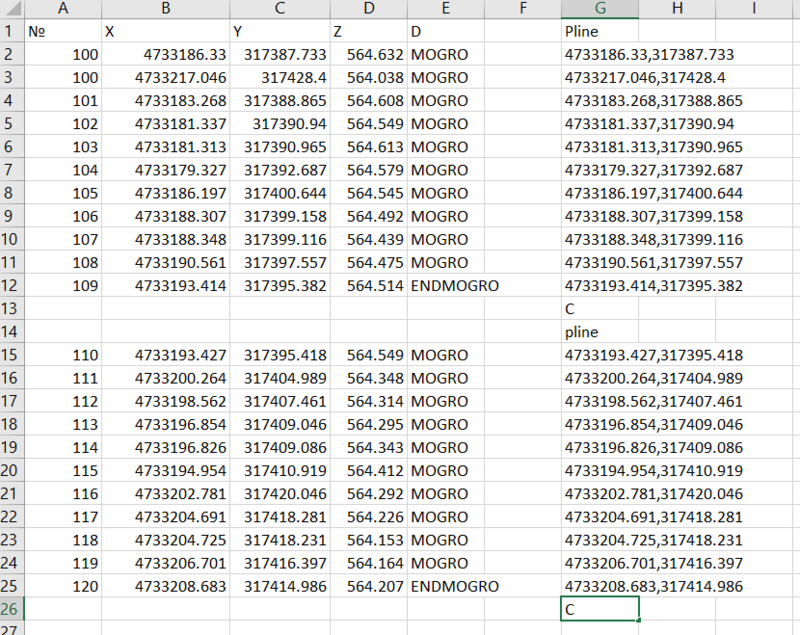Click the 'Pline' cell in G1
The image size is (800, 635).
(600, 31)
